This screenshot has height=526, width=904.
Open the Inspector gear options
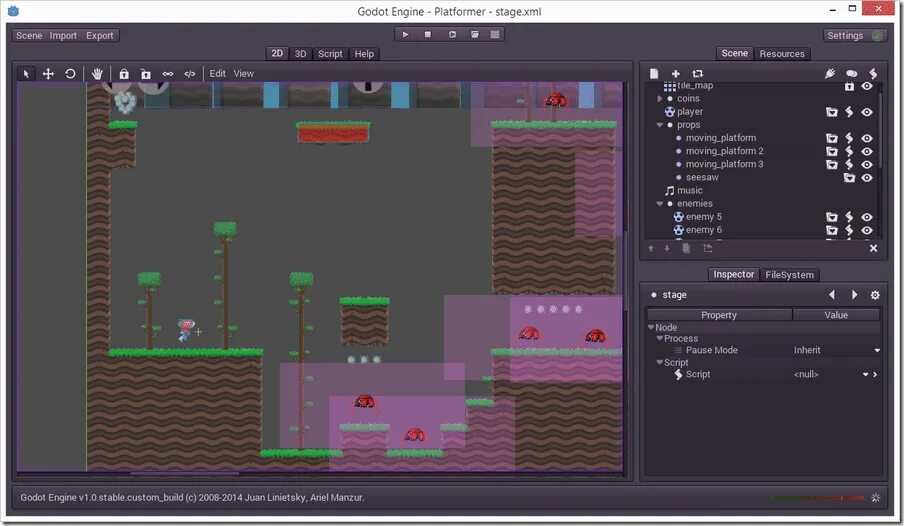click(x=875, y=295)
